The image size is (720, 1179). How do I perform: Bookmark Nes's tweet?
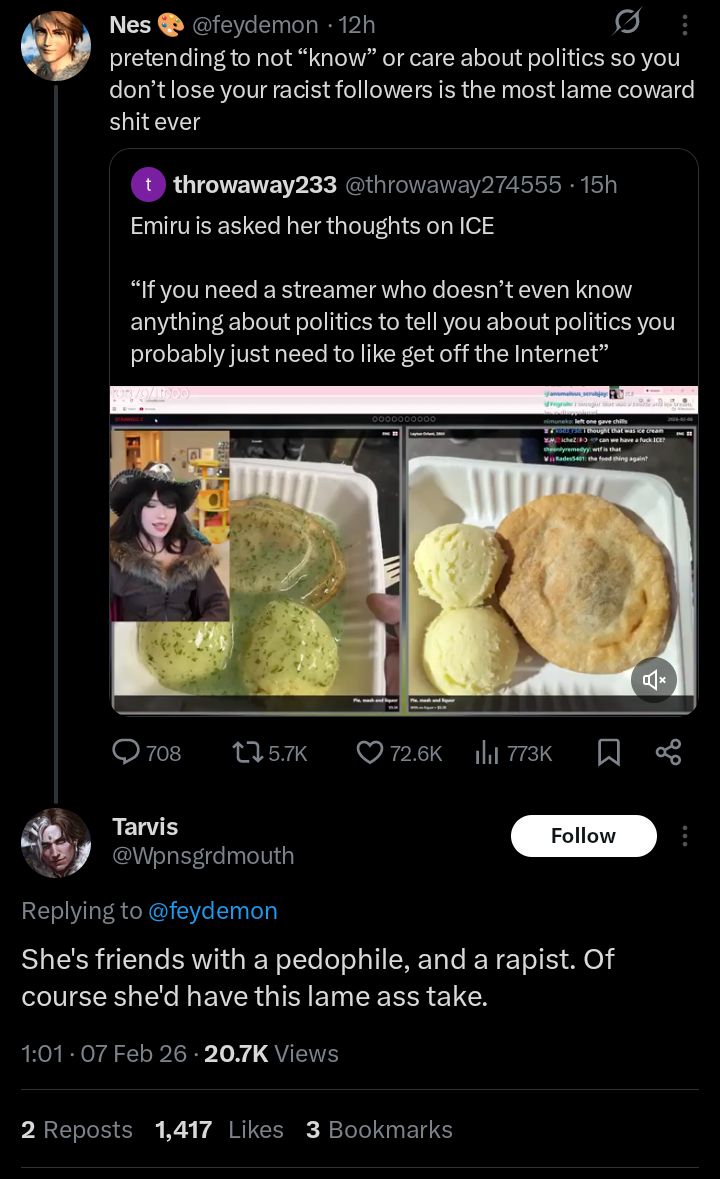pyautogui.click(x=608, y=752)
